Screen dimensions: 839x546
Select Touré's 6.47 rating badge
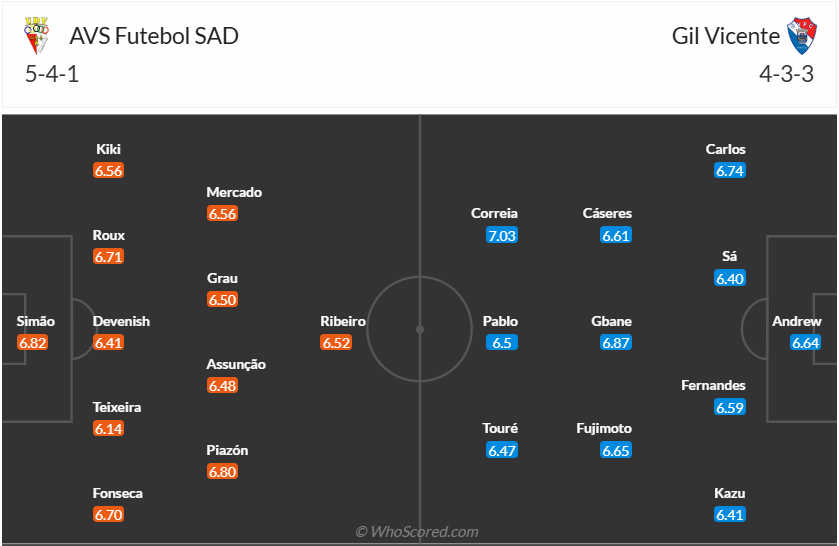click(502, 450)
